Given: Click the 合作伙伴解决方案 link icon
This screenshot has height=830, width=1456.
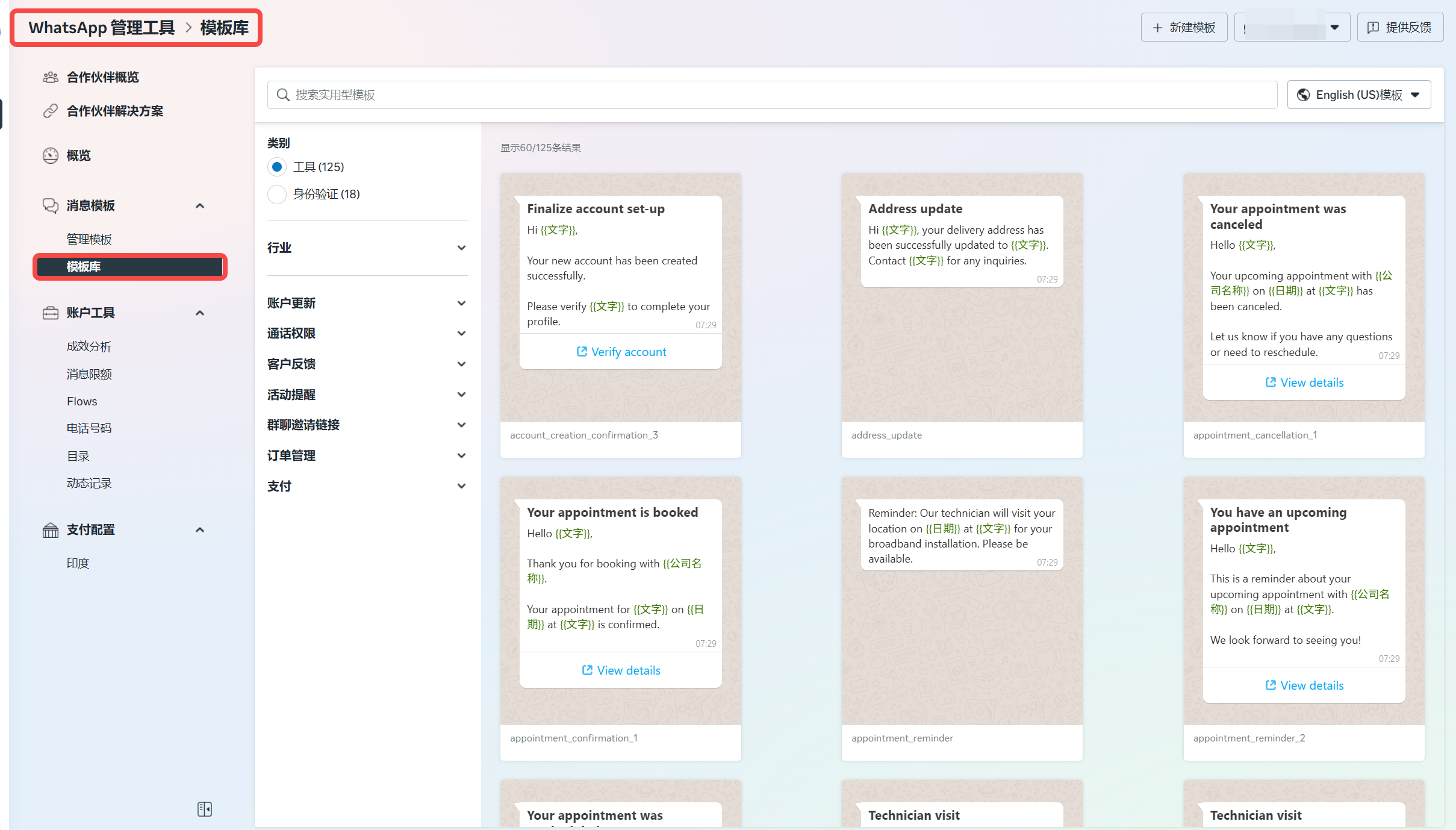Looking at the screenshot, I should pyautogui.click(x=51, y=111).
